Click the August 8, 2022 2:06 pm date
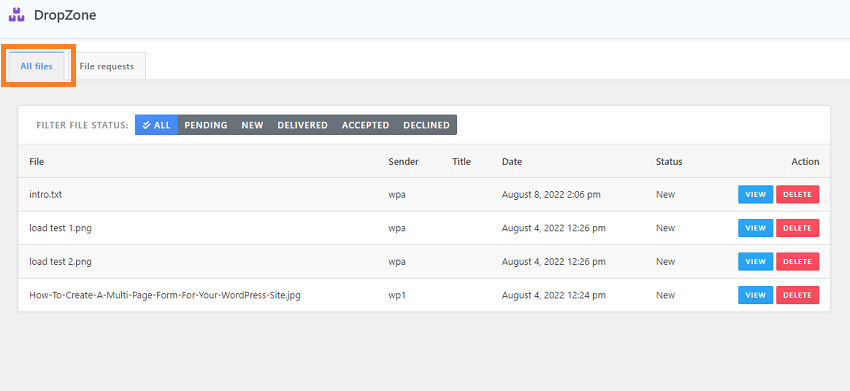 (551, 194)
